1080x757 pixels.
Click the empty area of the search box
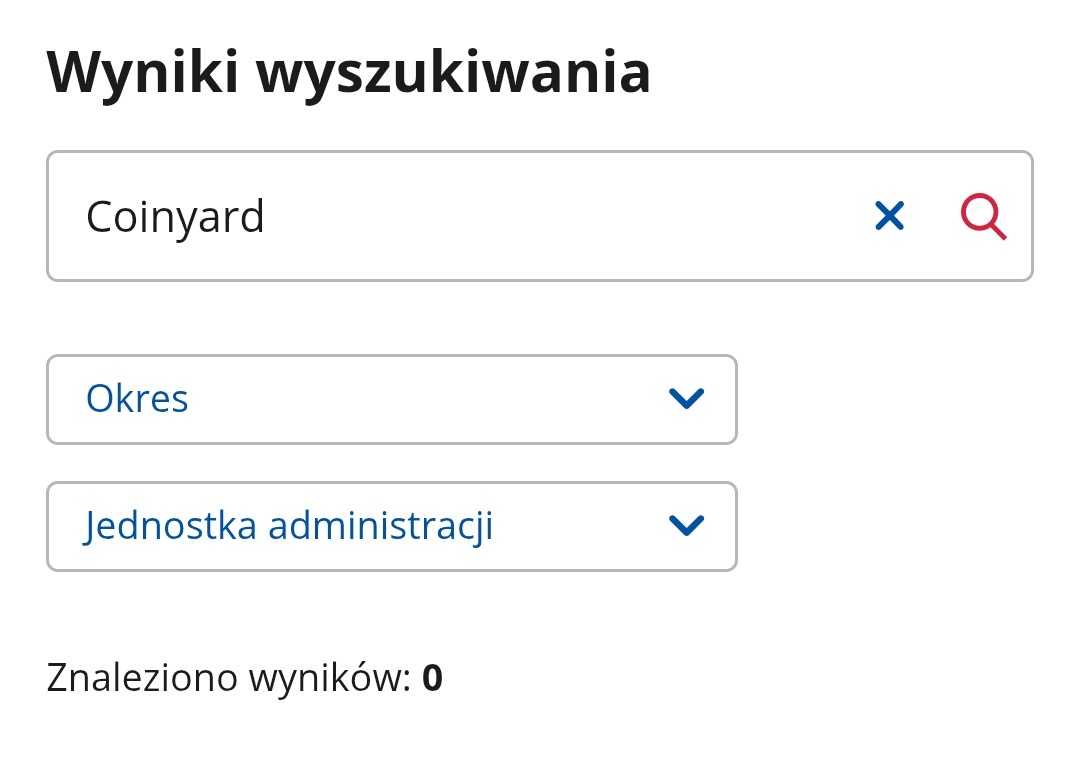point(560,216)
